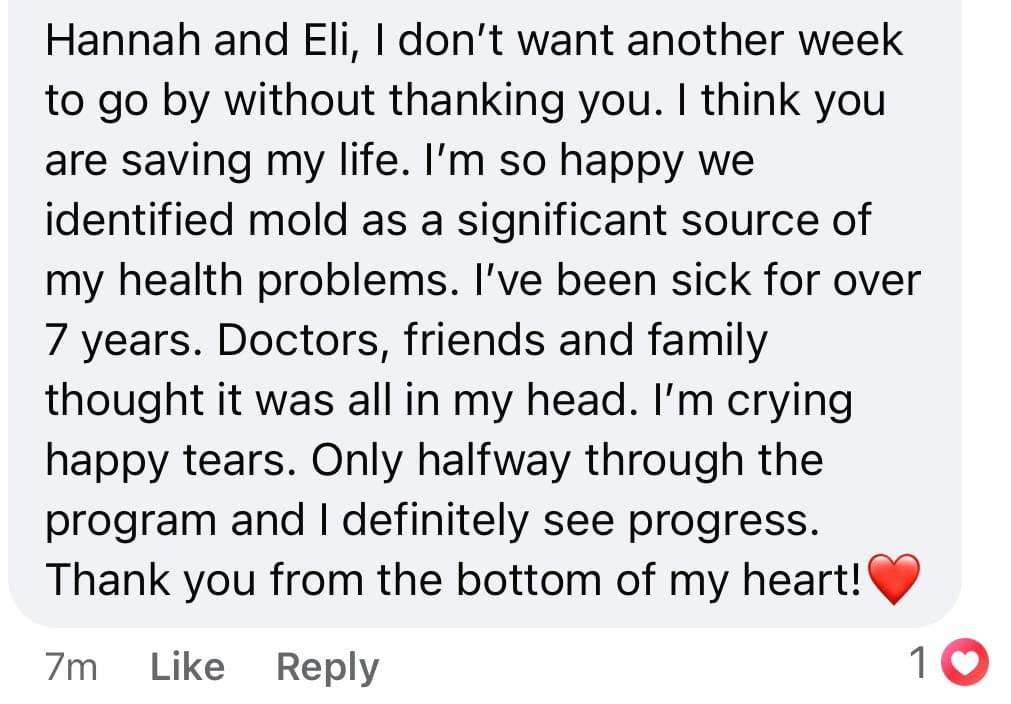Screen dimensions: 1011x704
Task: Click the word 'halfway' in the comment
Action: pos(494,462)
